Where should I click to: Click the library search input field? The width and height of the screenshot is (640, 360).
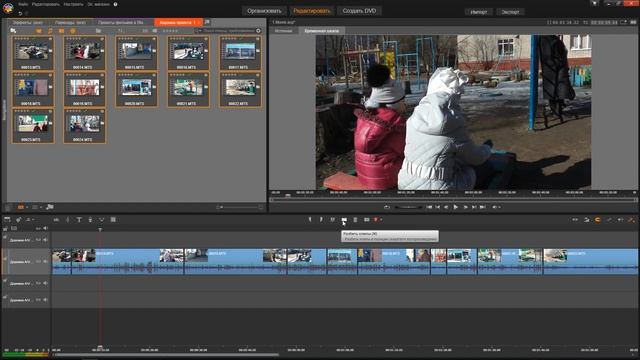[229, 31]
